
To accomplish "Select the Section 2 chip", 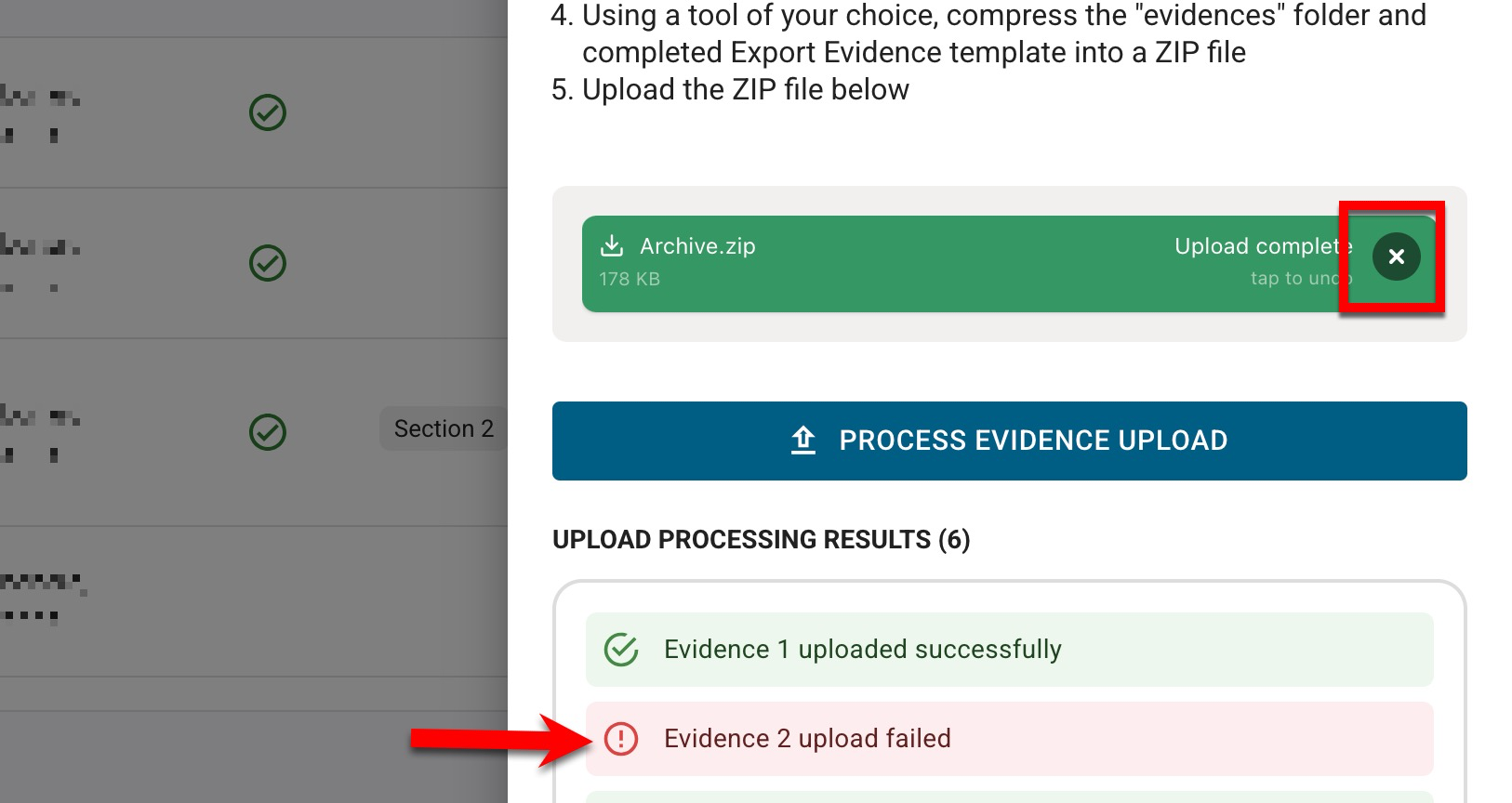I will [x=444, y=428].
